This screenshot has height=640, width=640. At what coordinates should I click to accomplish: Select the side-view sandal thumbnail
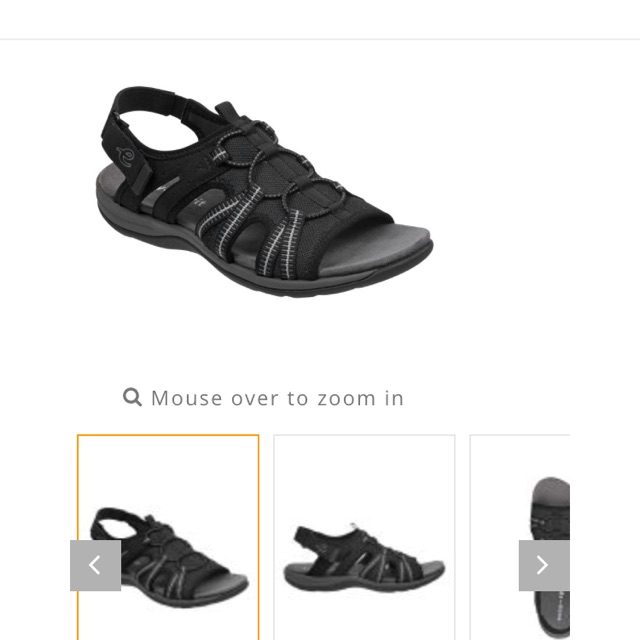pyautogui.click(x=364, y=538)
